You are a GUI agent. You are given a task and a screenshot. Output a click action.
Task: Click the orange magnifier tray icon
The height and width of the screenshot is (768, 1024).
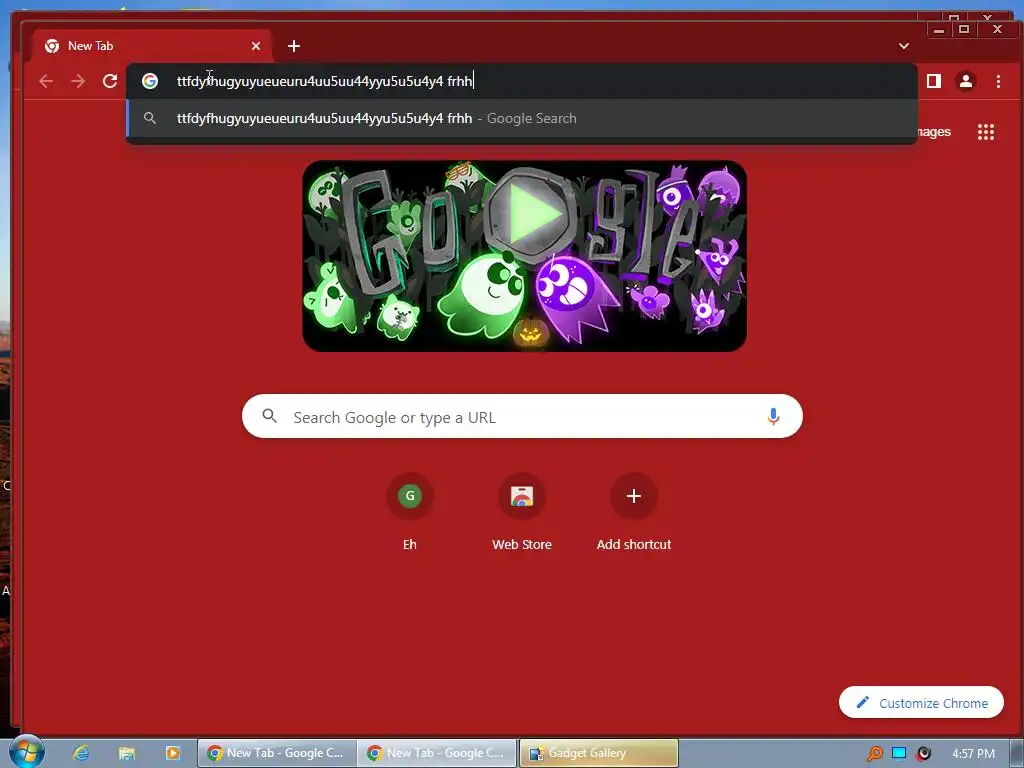tap(874, 753)
